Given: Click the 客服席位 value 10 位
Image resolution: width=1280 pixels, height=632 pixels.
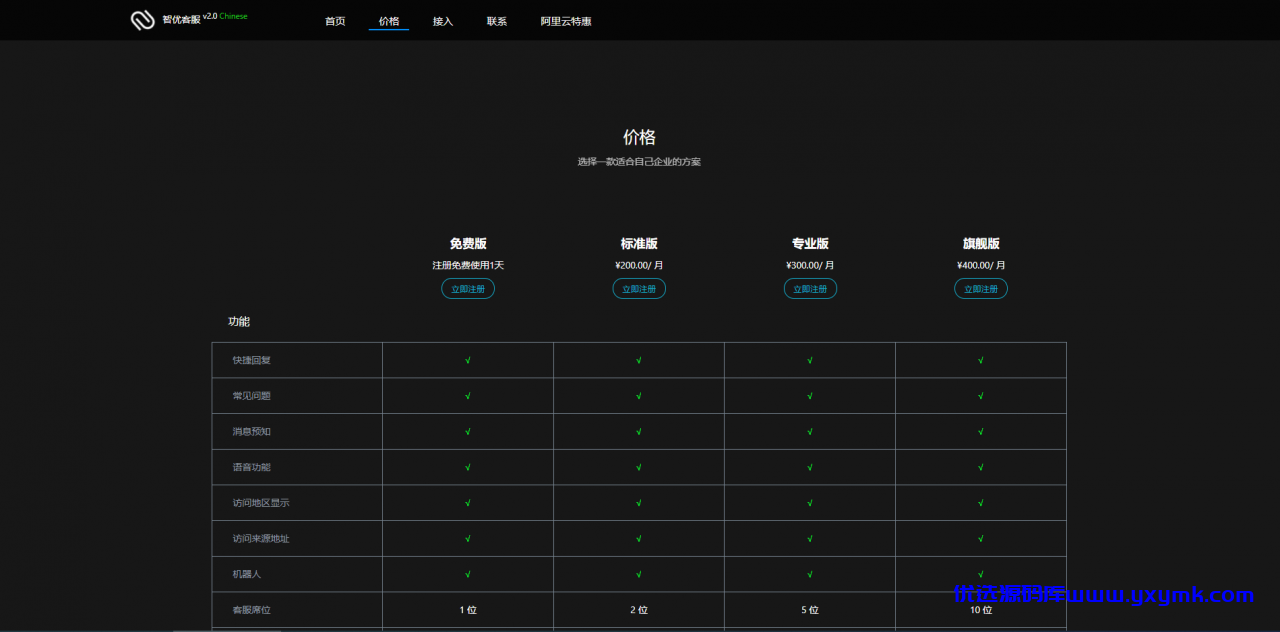Looking at the screenshot, I should pos(981,610).
